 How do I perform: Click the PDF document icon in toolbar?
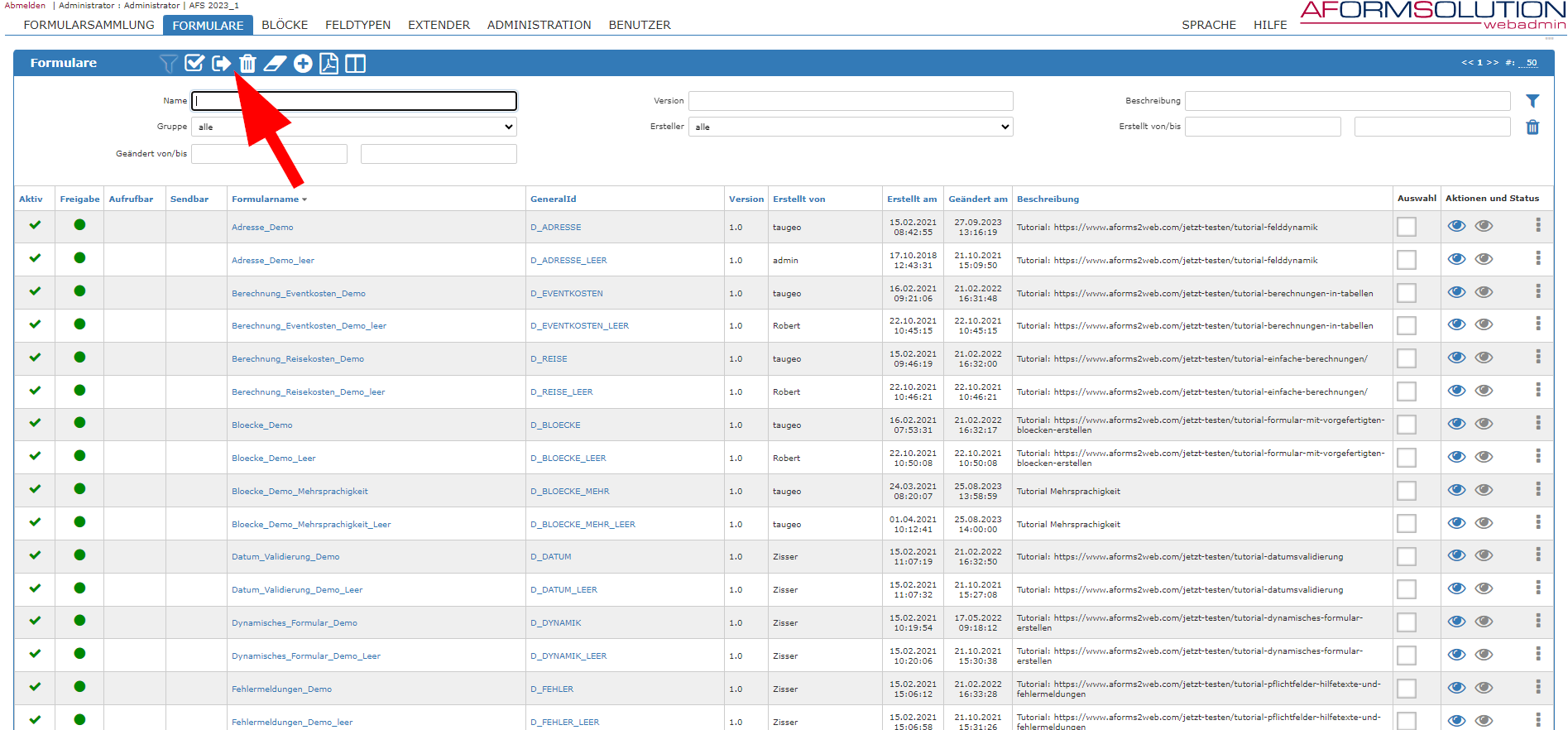328,64
